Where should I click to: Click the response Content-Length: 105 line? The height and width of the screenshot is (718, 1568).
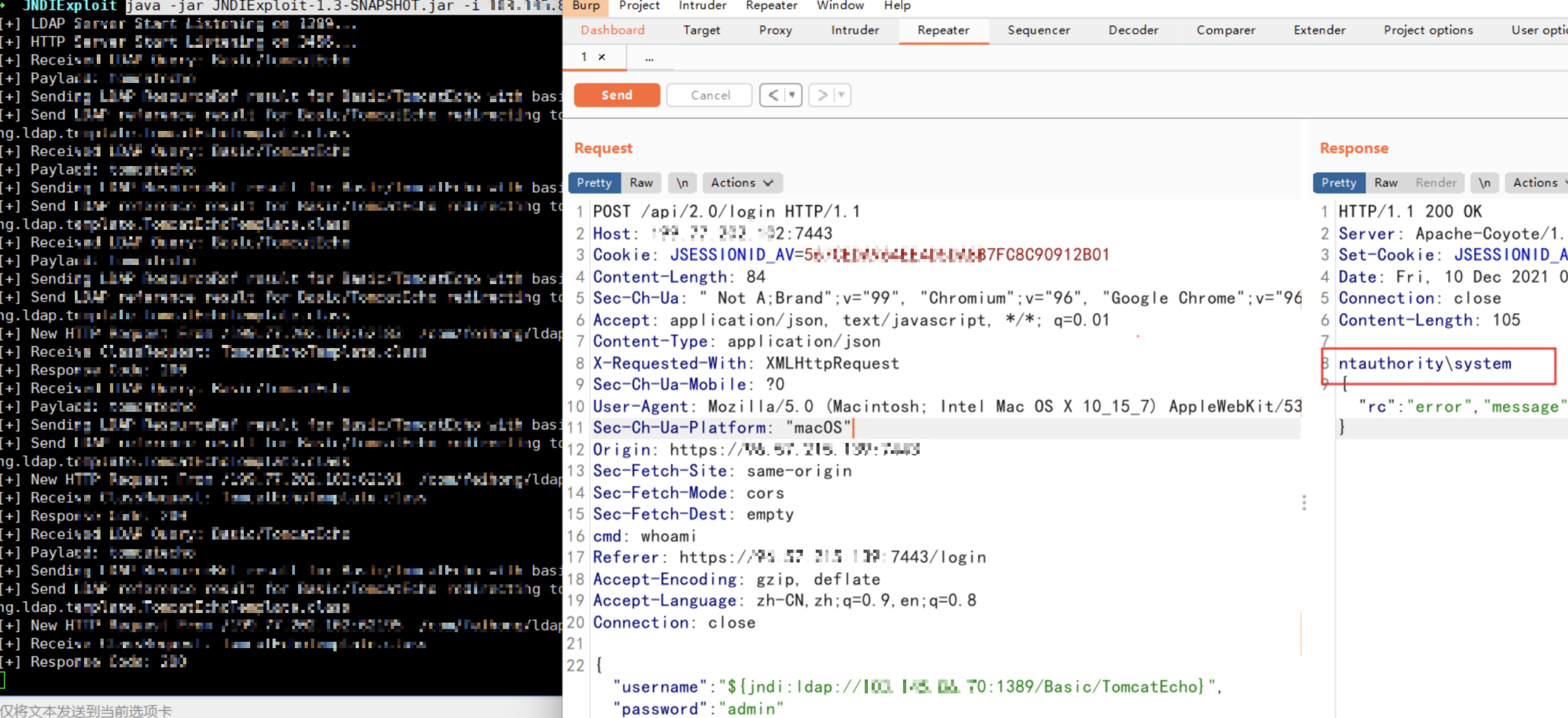1429,320
